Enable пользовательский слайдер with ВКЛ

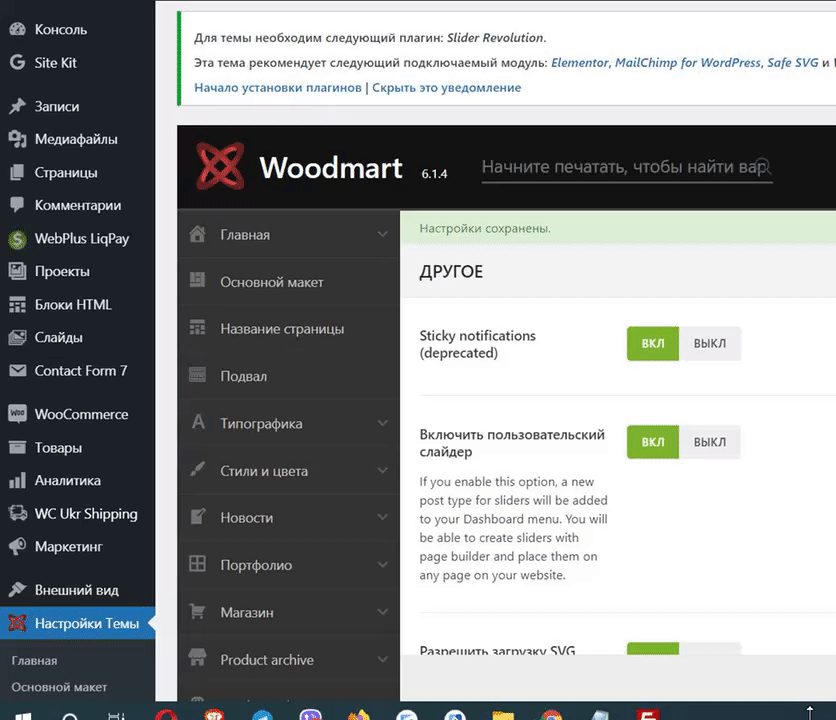653,442
